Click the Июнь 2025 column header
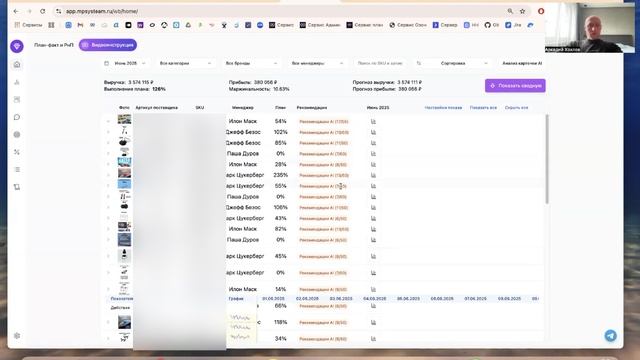 coord(378,108)
